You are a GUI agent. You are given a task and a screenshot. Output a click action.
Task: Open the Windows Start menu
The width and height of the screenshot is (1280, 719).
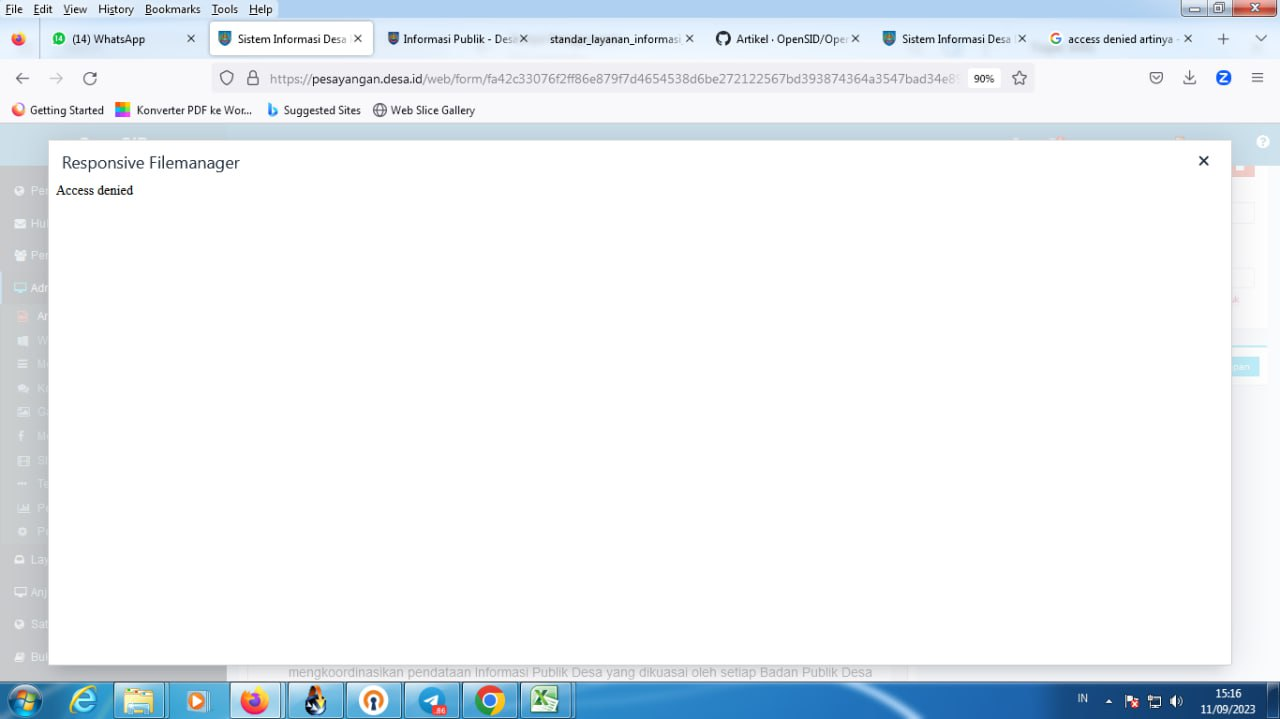tap(24, 701)
